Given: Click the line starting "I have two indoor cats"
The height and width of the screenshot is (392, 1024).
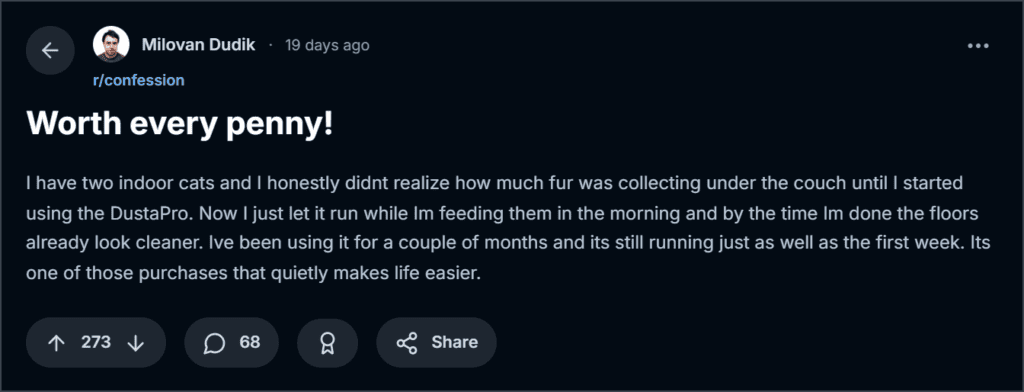Looking at the screenshot, I should pyautogui.click(x=494, y=183).
